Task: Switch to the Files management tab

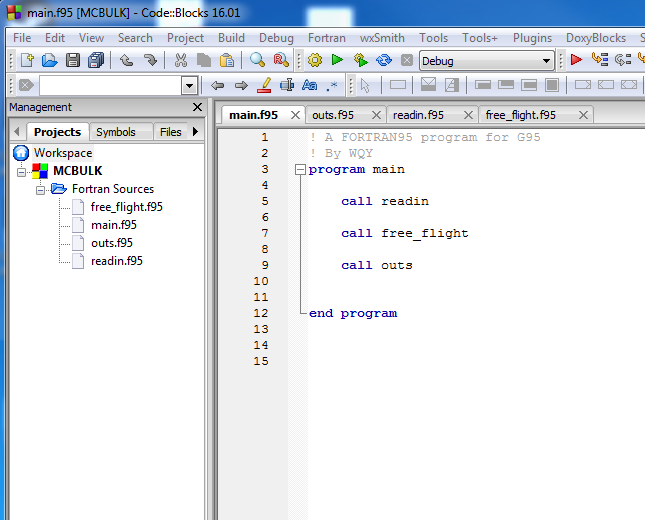Action: click(x=171, y=132)
